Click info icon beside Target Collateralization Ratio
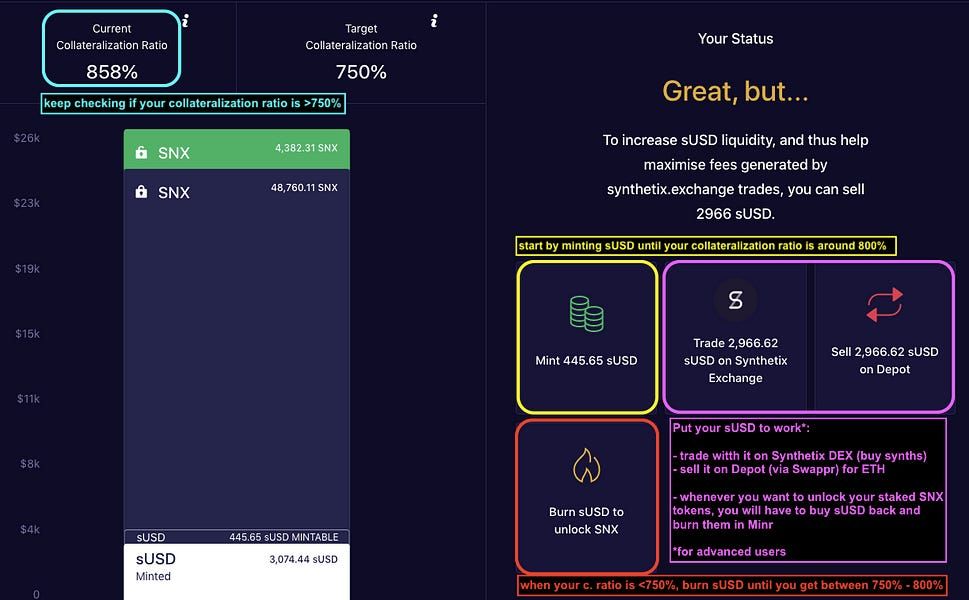 tap(434, 21)
